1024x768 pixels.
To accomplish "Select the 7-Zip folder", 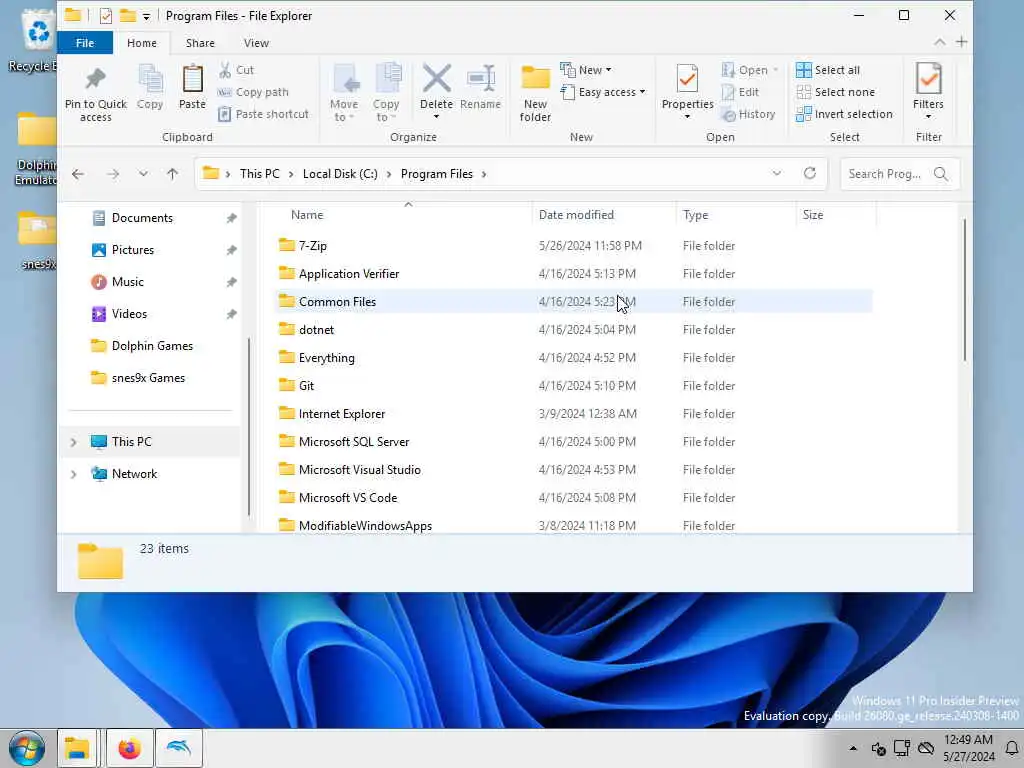I will (x=573, y=246).
